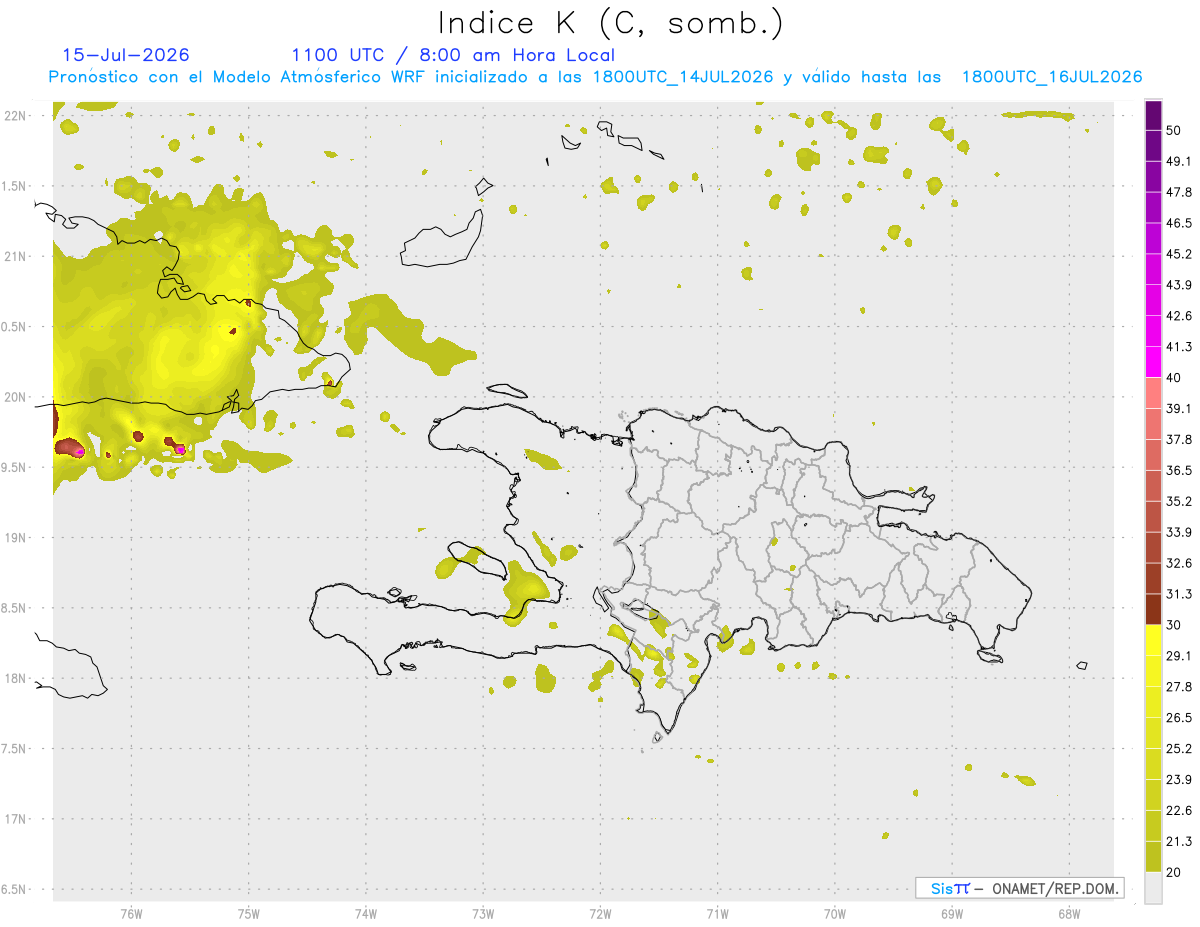Click the color bar value "43.9"
The height and width of the screenshot is (927, 1200).
[x=1179, y=285]
